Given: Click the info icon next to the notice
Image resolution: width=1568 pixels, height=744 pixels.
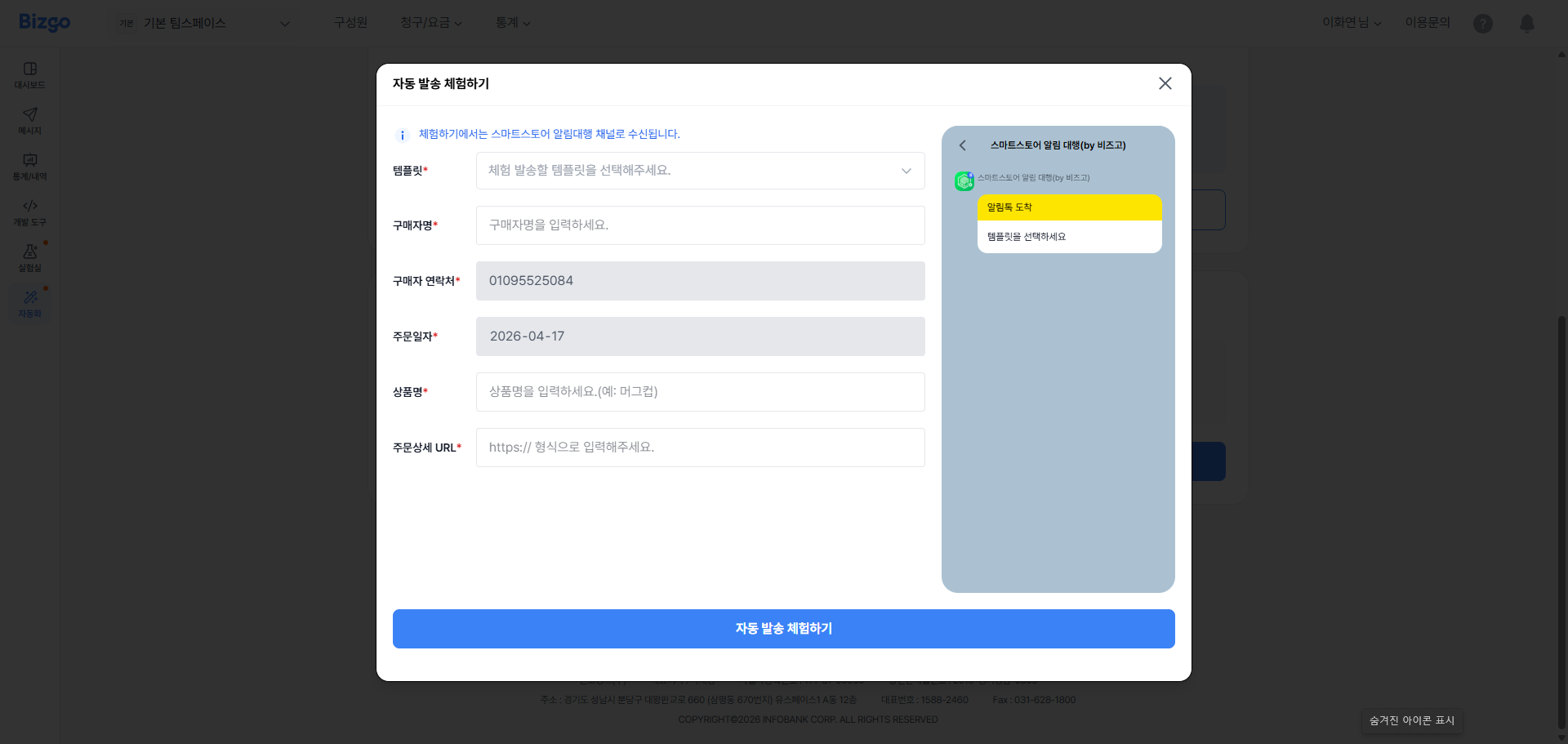Looking at the screenshot, I should click(402, 136).
